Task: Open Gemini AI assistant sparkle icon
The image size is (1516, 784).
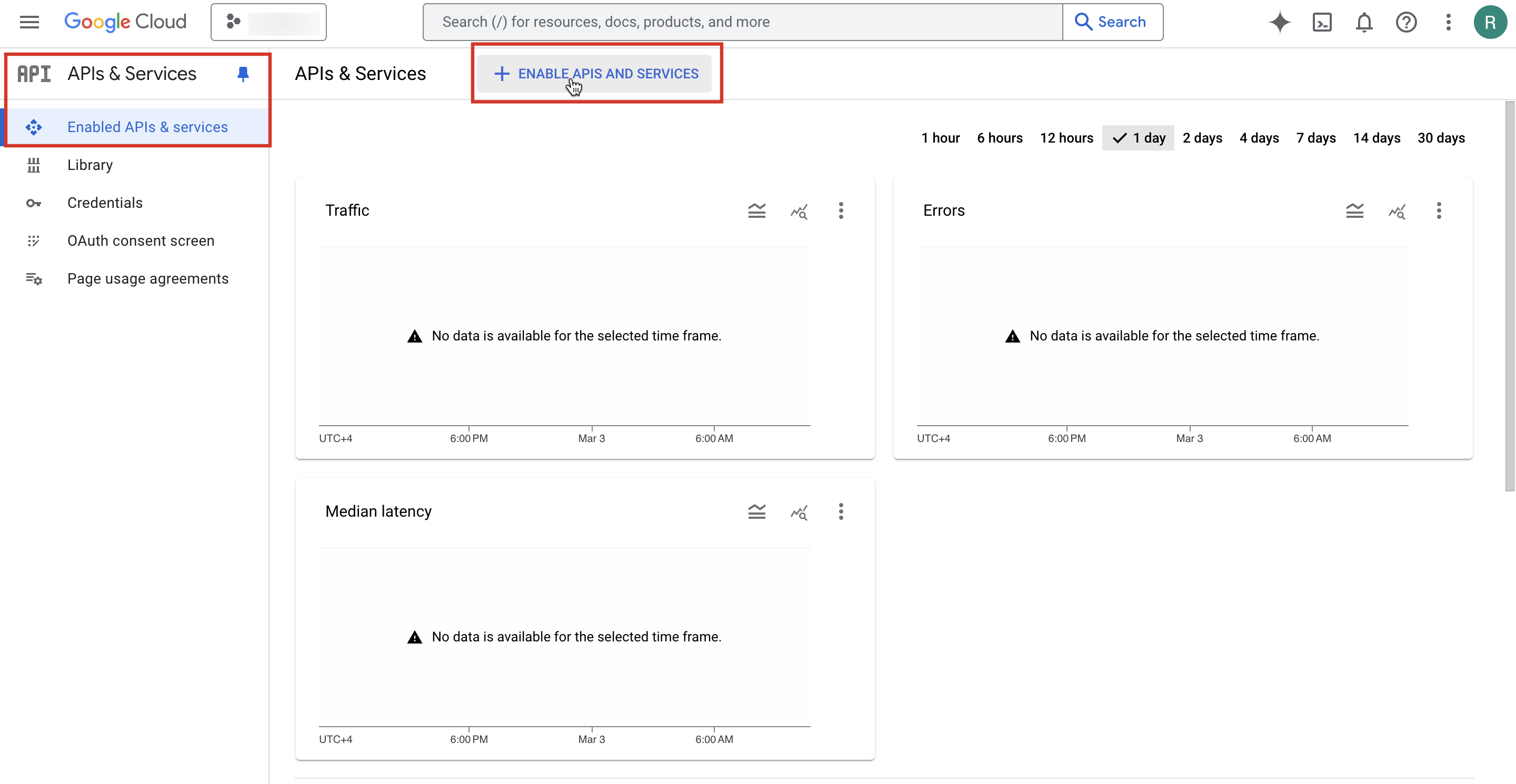Action: click(x=1280, y=22)
